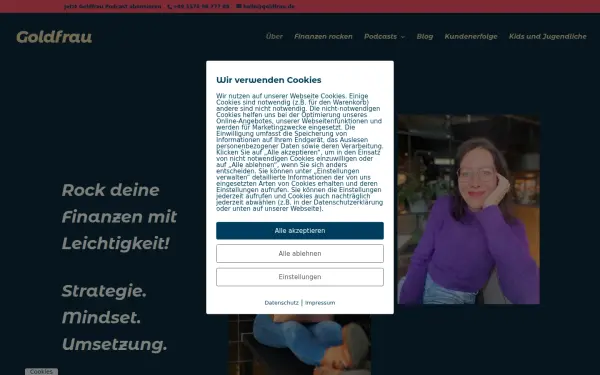Screen dimensions: 600x375
Task: Click 'Jetzt Goldfrau Podcast abonnieren' link
Action: tap(112, 7)
